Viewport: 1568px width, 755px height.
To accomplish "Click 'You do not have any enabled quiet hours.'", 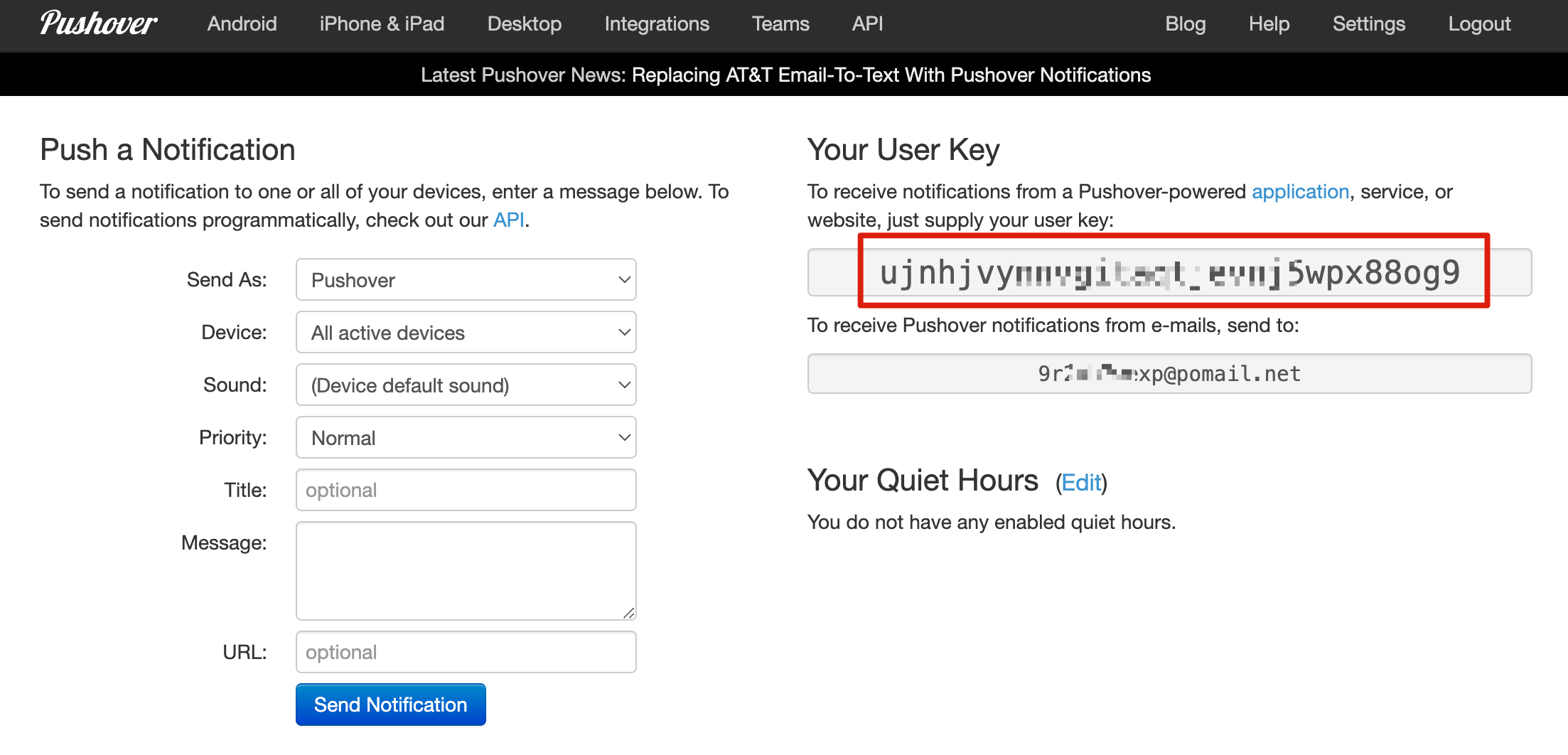I will coord(992,523).
